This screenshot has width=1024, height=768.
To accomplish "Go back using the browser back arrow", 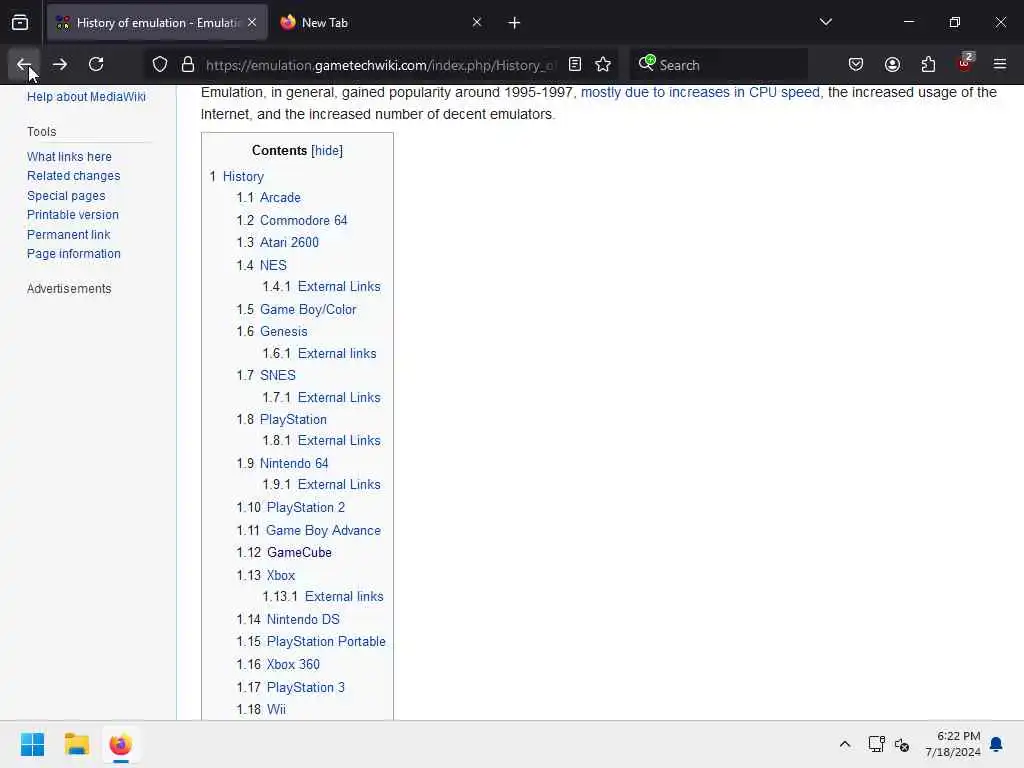I will (24, 64).
